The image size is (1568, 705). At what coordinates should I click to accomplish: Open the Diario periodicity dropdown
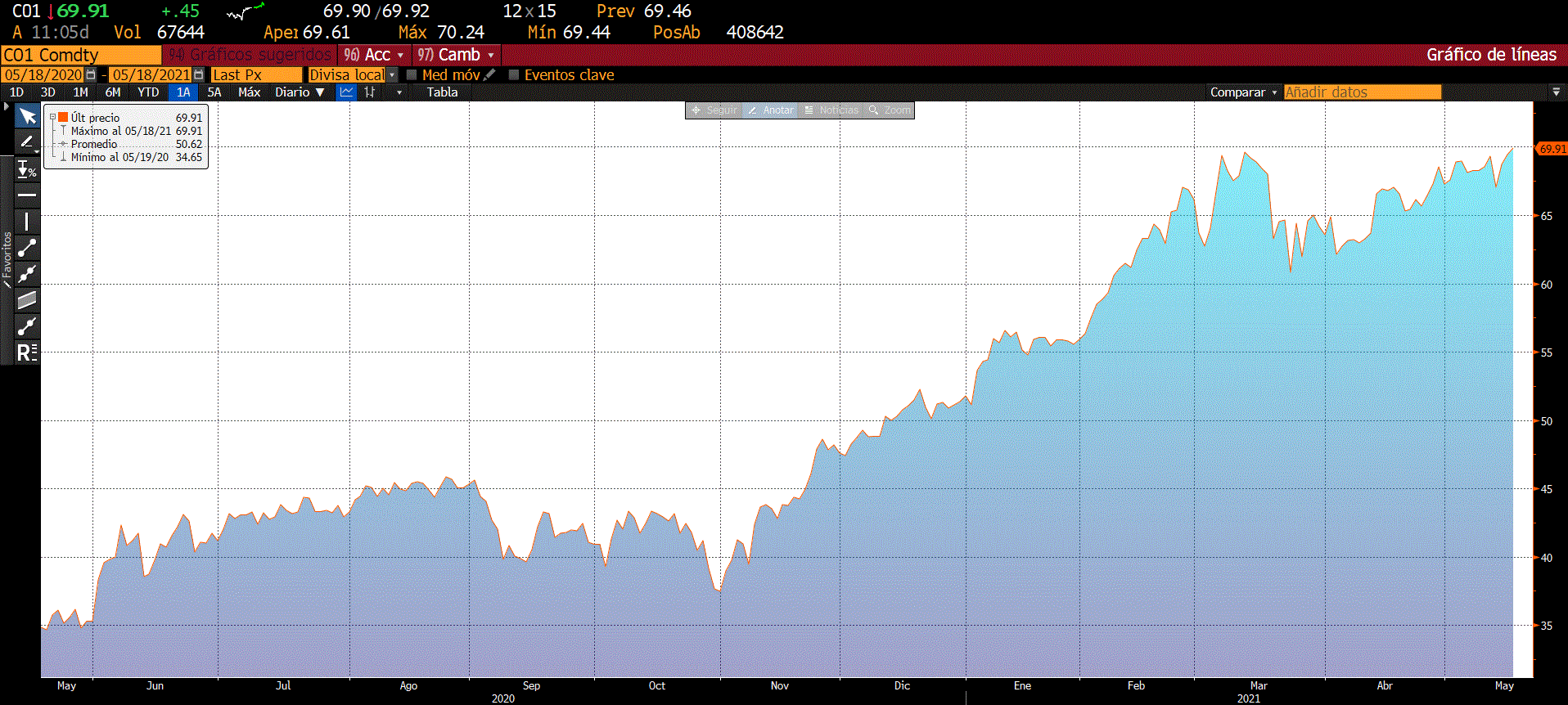[300, 92]
